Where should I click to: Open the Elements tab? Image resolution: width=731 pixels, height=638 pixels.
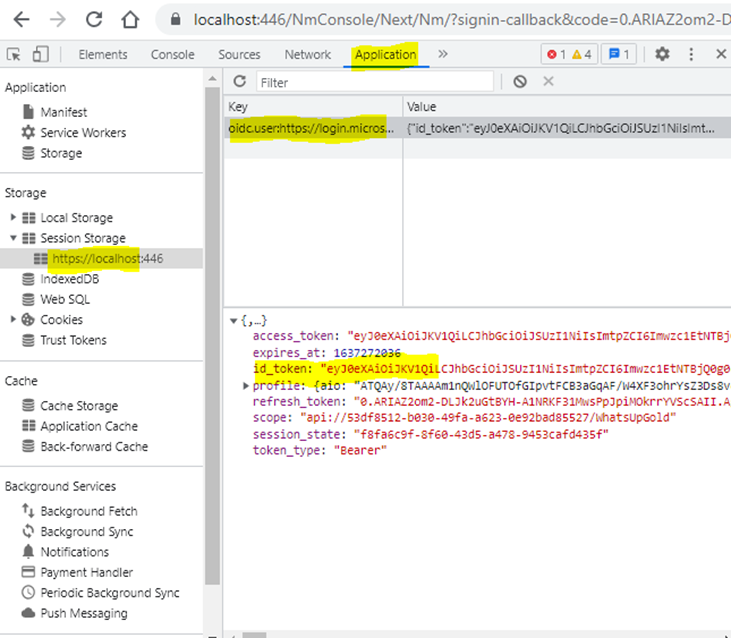click(103, 55)
